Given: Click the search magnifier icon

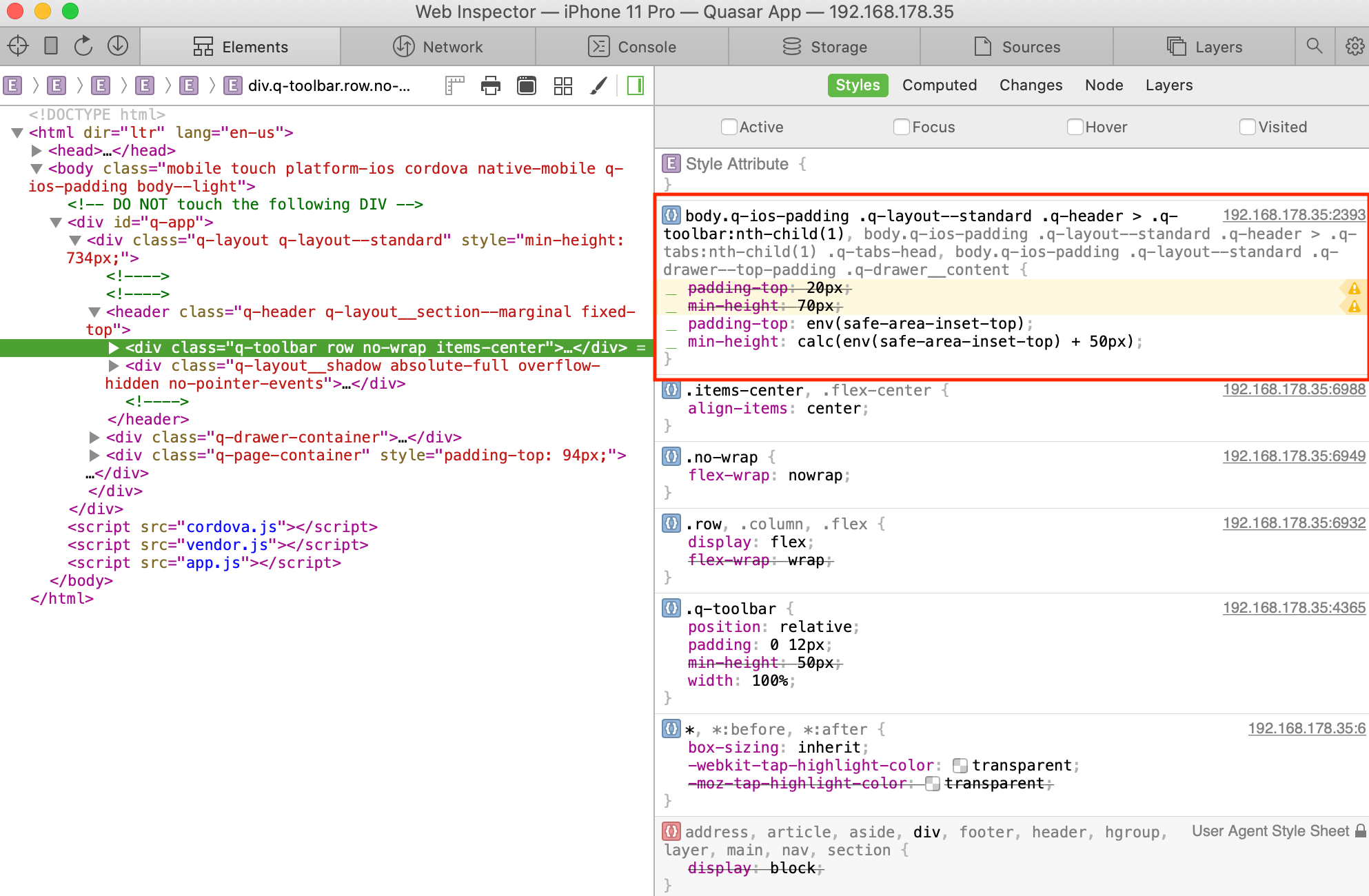Looking at the screenshot, I should pos(1315,46).
